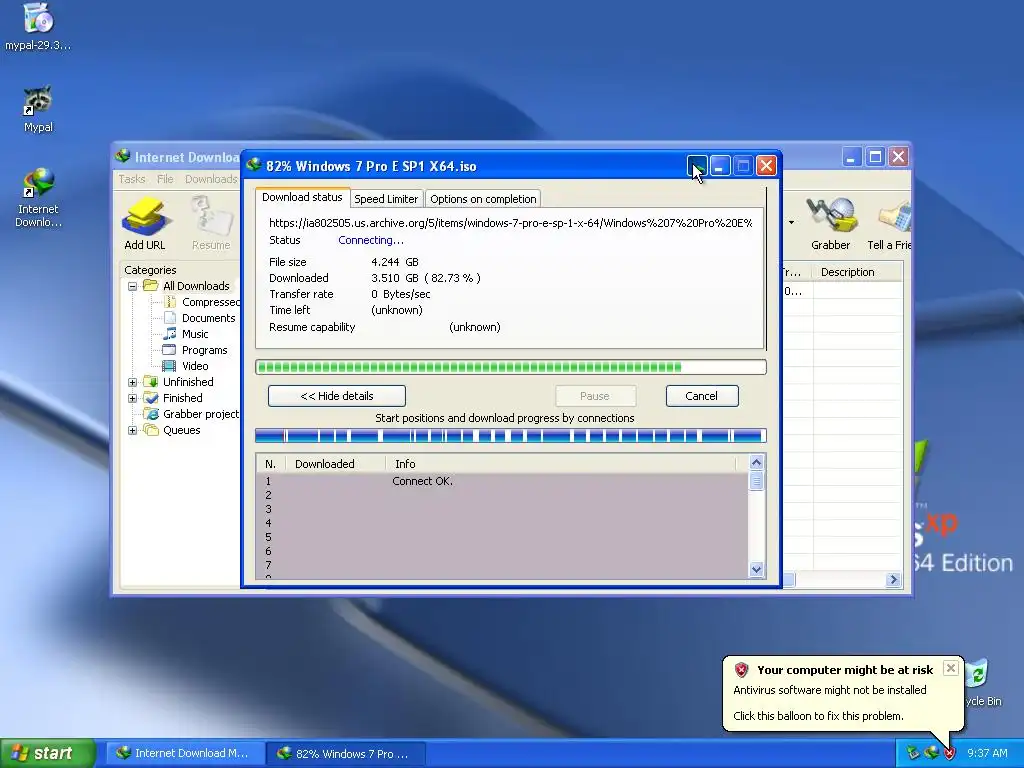Image resolution: width=1024 pixels, height=768 pixels.
Task: Click the Connecting... status text
Action: click(371, 240)
